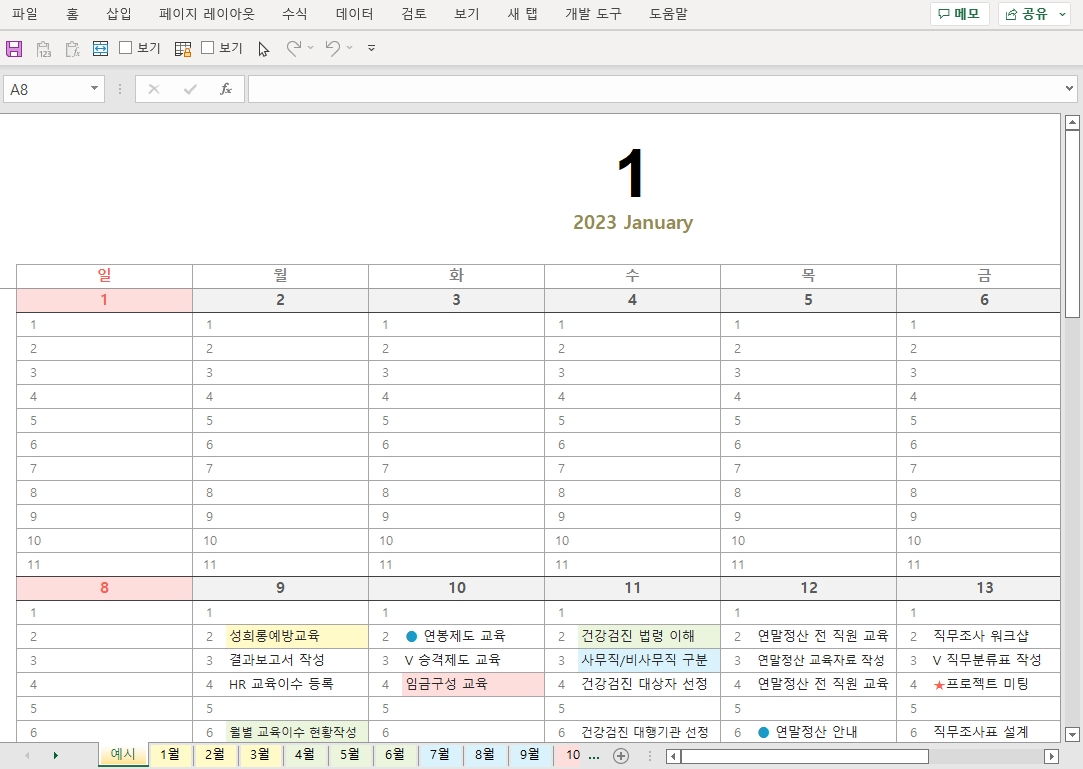The height and width of the screenshot is (769, 1083).
Task: Click the Name Box showing A8
Action: pos(46,89)
